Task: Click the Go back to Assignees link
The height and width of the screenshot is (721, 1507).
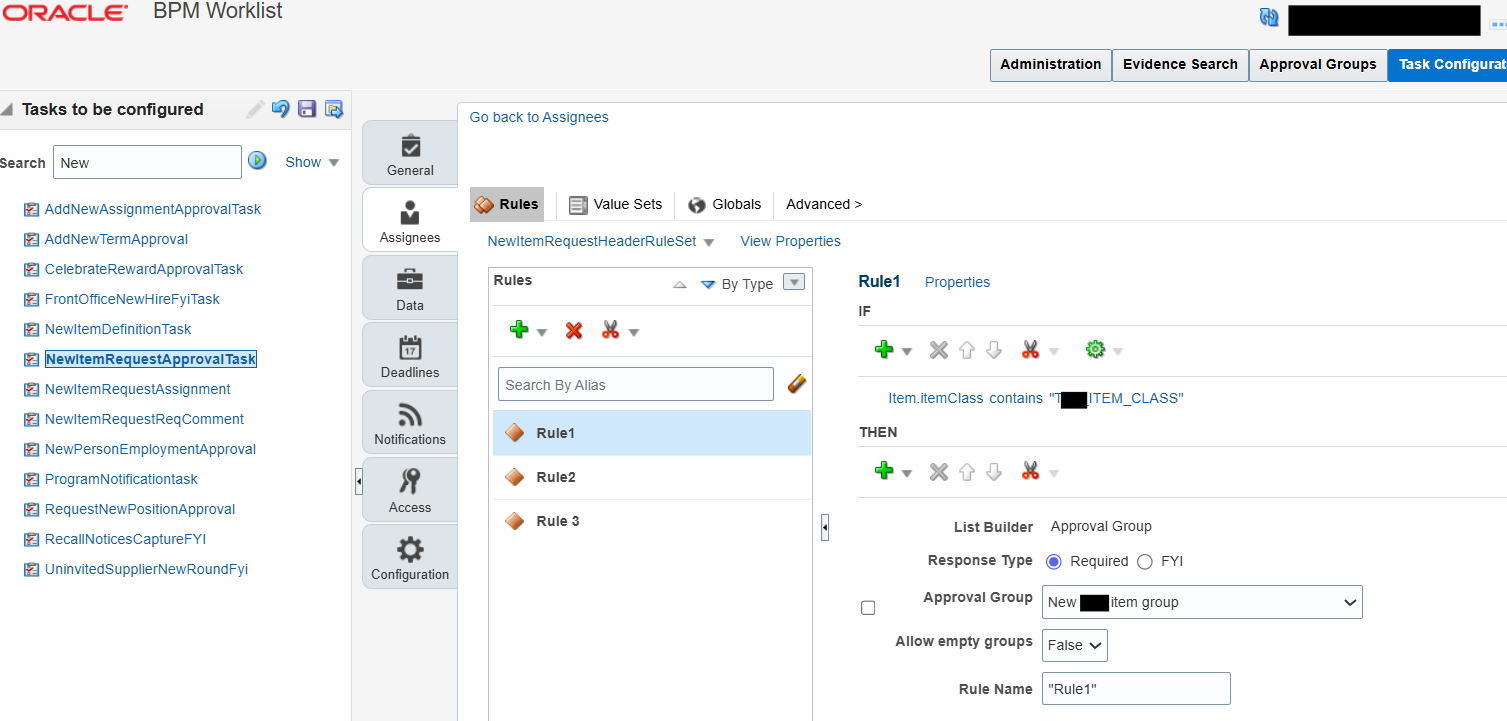Action: point(539,117)
